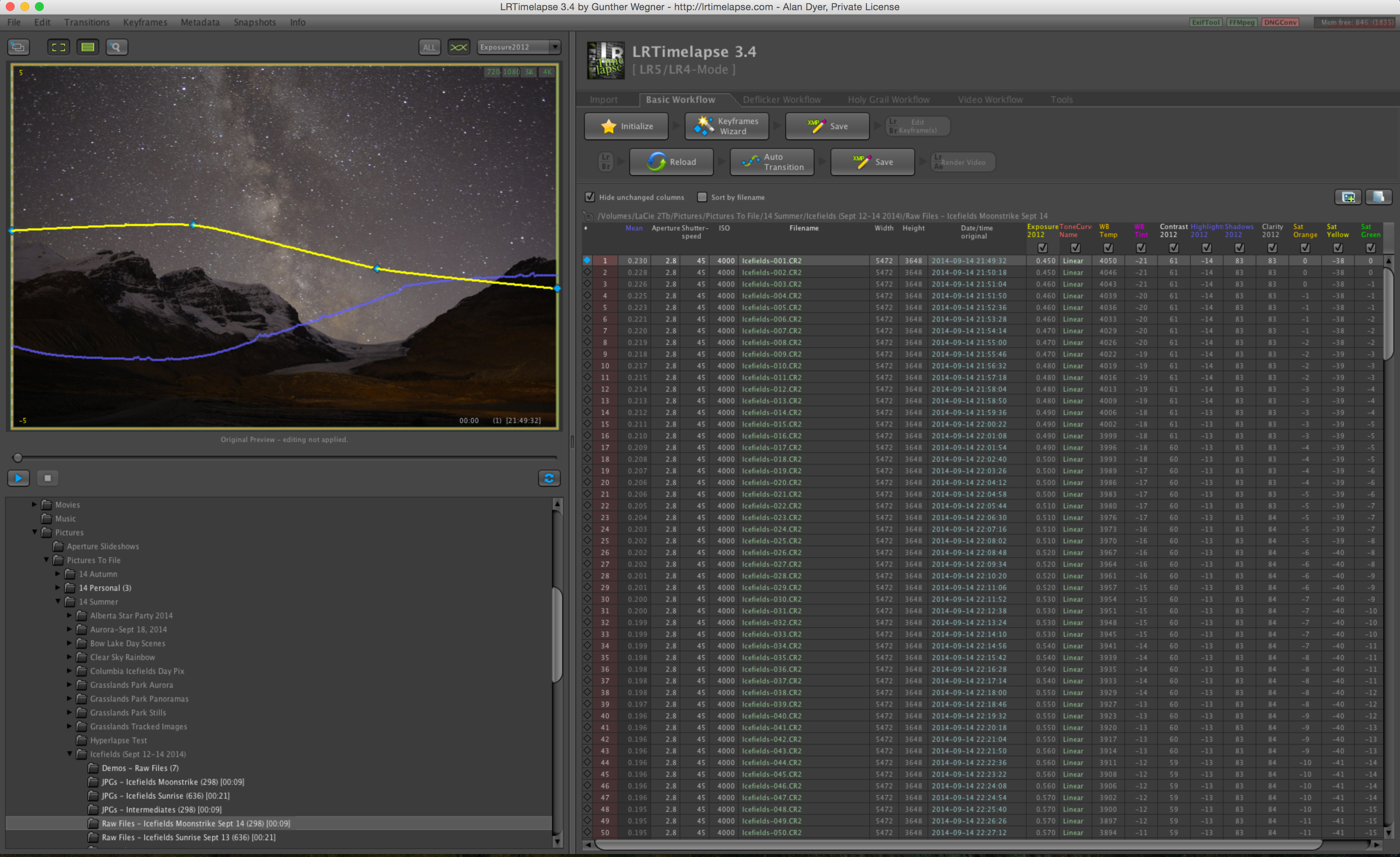Open the Exposure2012 curve dropdown
This screenshot has height=857, width=1400.
click(x=519, y=47)
